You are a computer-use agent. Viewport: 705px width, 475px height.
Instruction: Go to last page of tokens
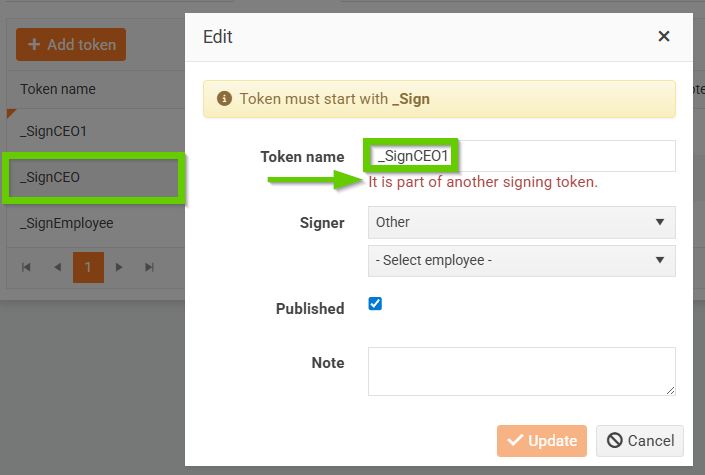149,267
